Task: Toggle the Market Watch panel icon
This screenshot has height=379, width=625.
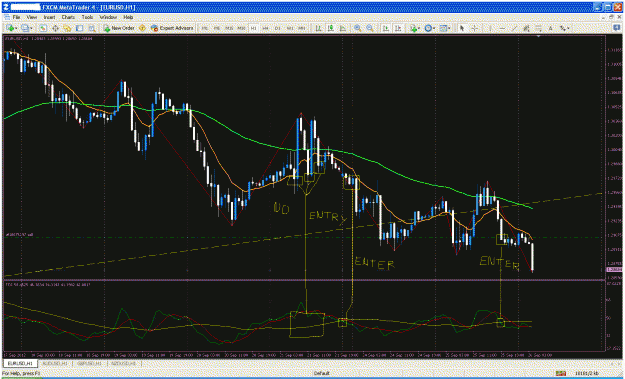Action: [x=43, y=28]
